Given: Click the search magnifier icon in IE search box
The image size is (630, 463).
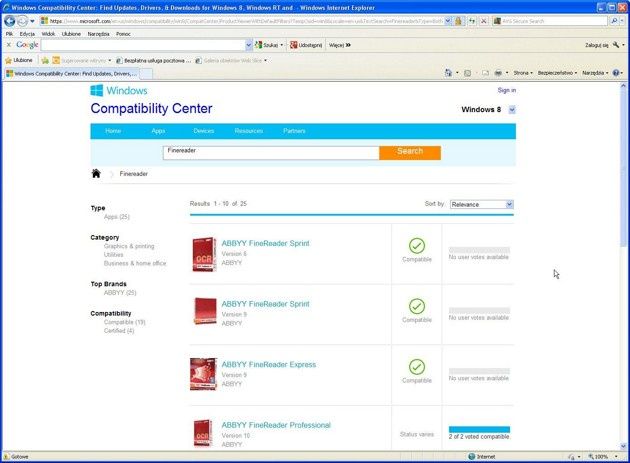Looking at the screenshot, I should pyautogui.click(x=614, y=21).
